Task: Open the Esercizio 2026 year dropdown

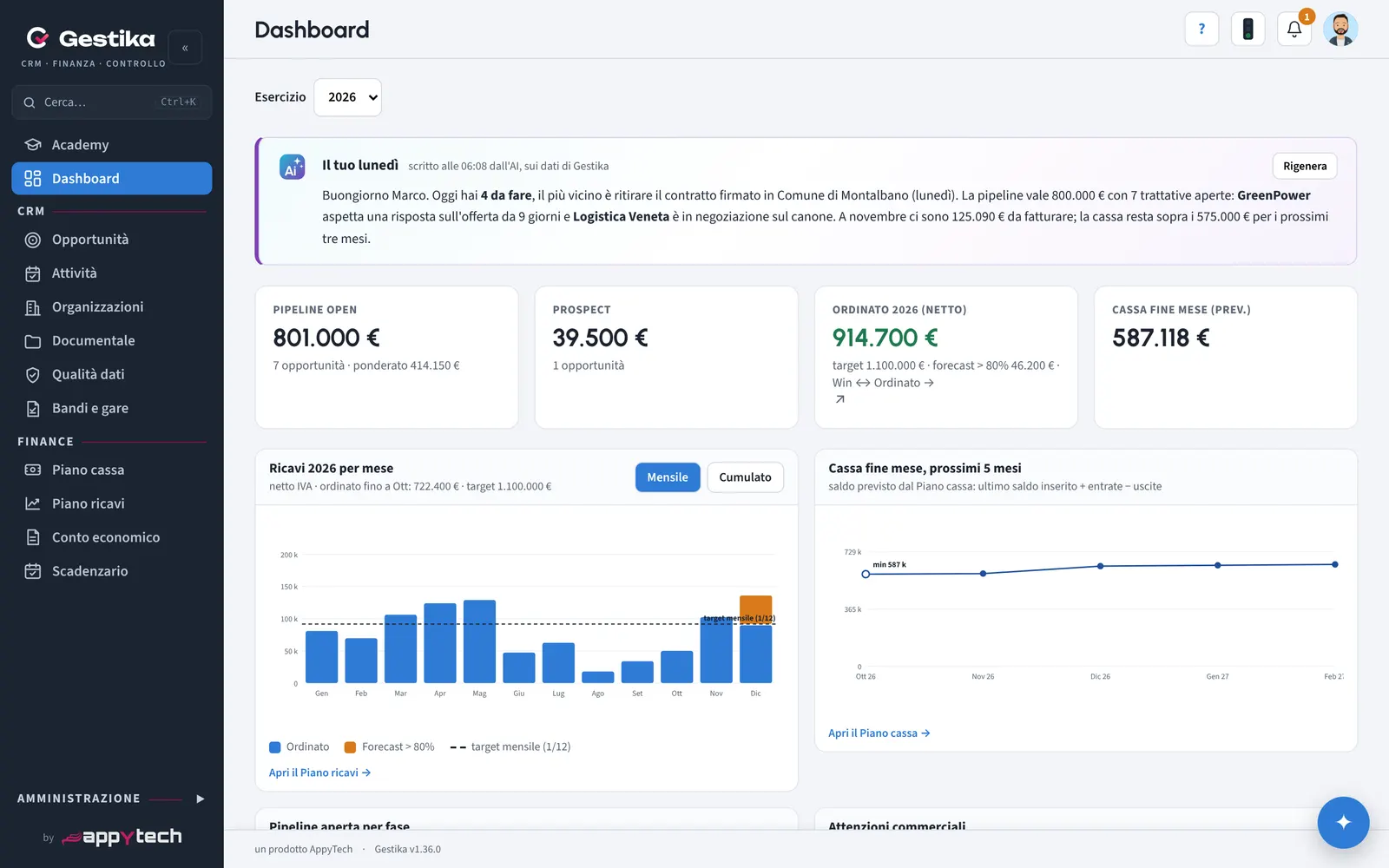Action: (347, 97)
